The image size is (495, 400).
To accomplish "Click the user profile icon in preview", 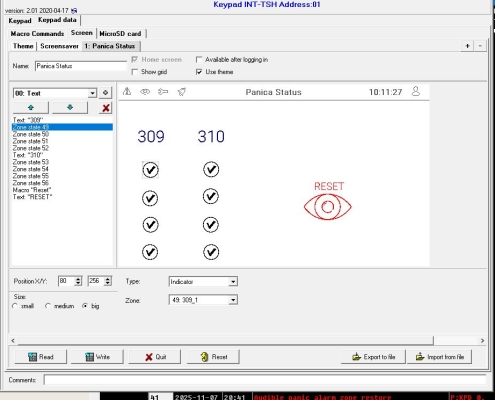I will coord(416,91).
